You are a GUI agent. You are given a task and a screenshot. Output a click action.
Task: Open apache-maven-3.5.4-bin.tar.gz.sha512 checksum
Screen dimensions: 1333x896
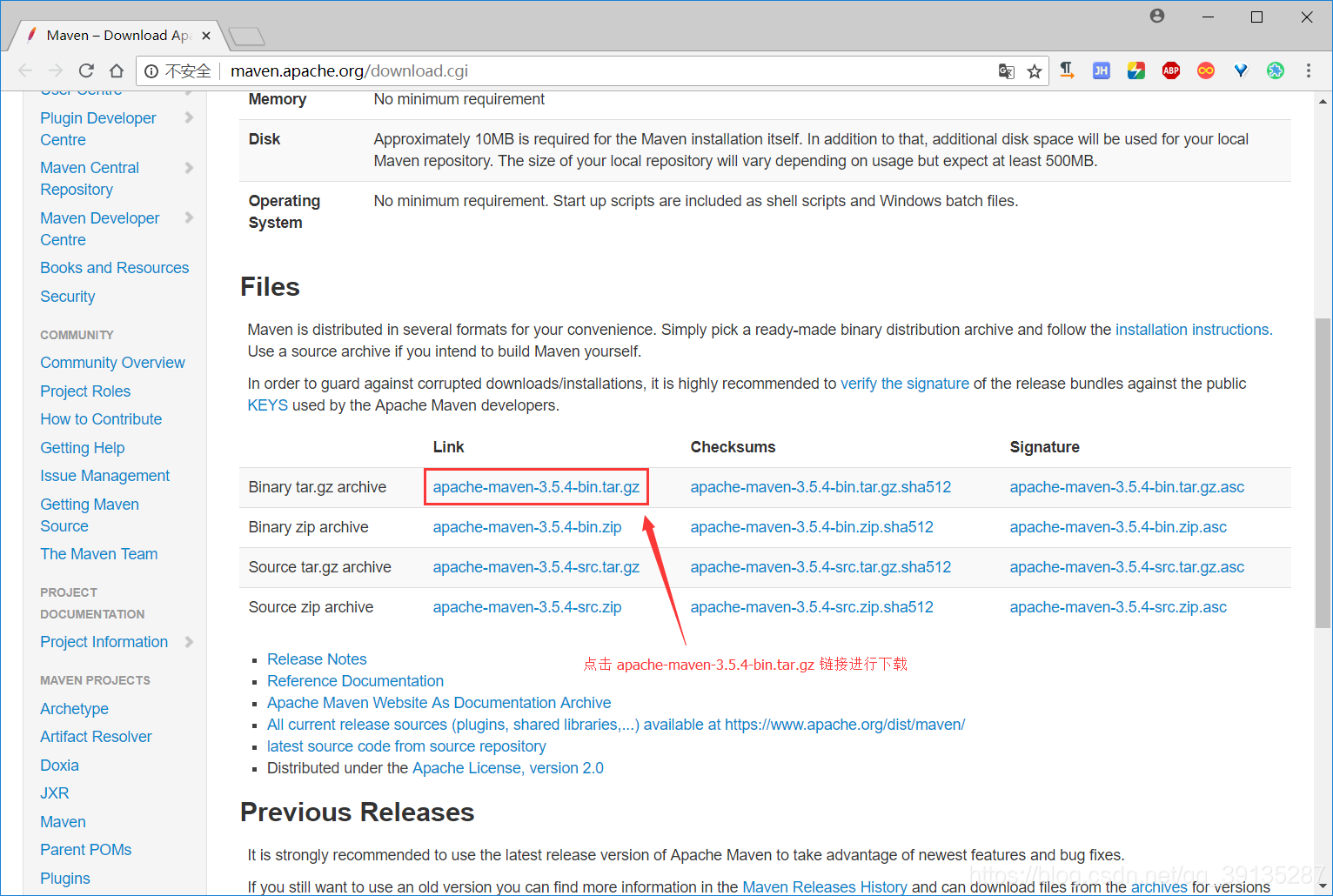821,487
